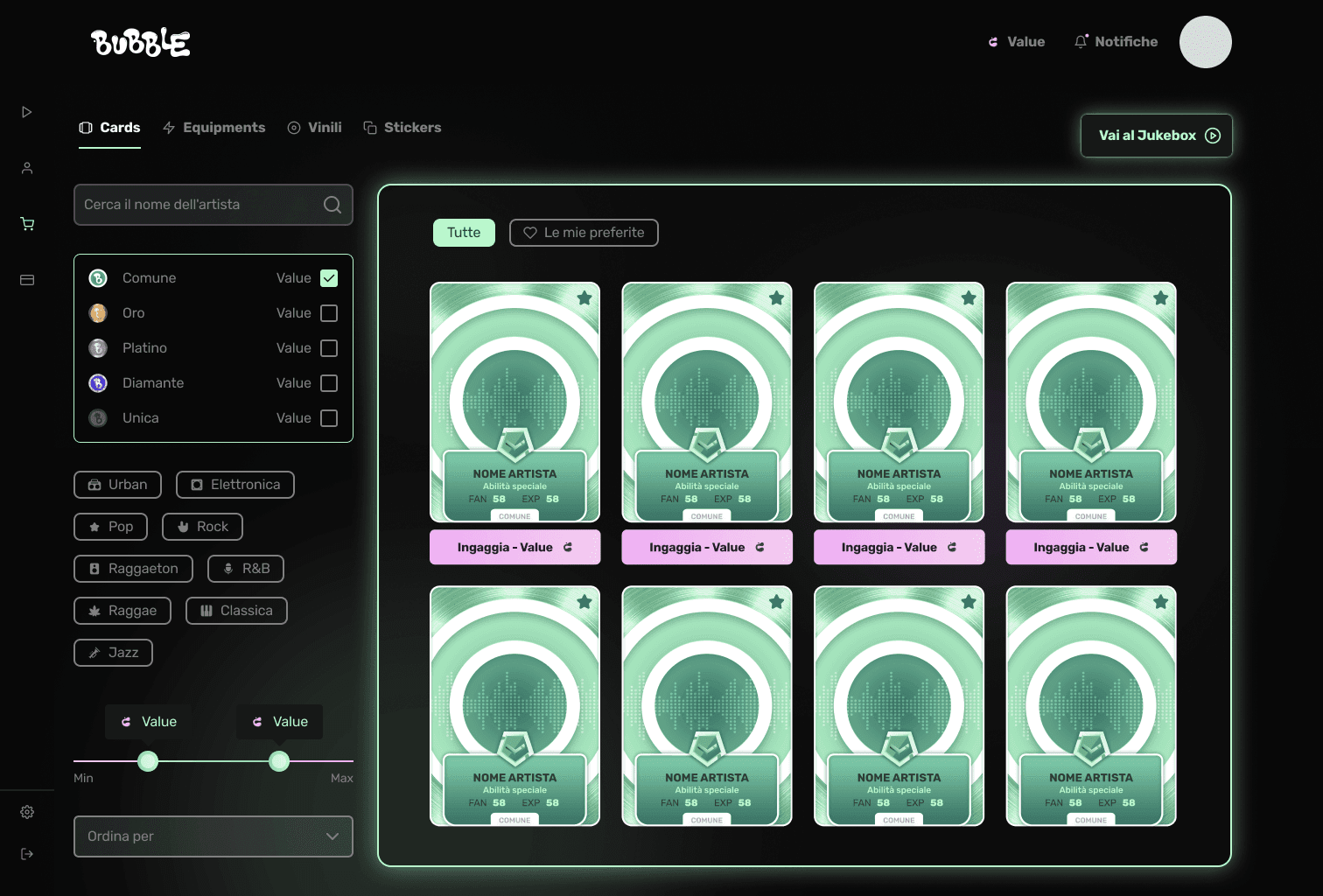Click the minimum price slider handle
Image resolution: width=1323 pixels, height=896 pixels.
click(149, 761)
